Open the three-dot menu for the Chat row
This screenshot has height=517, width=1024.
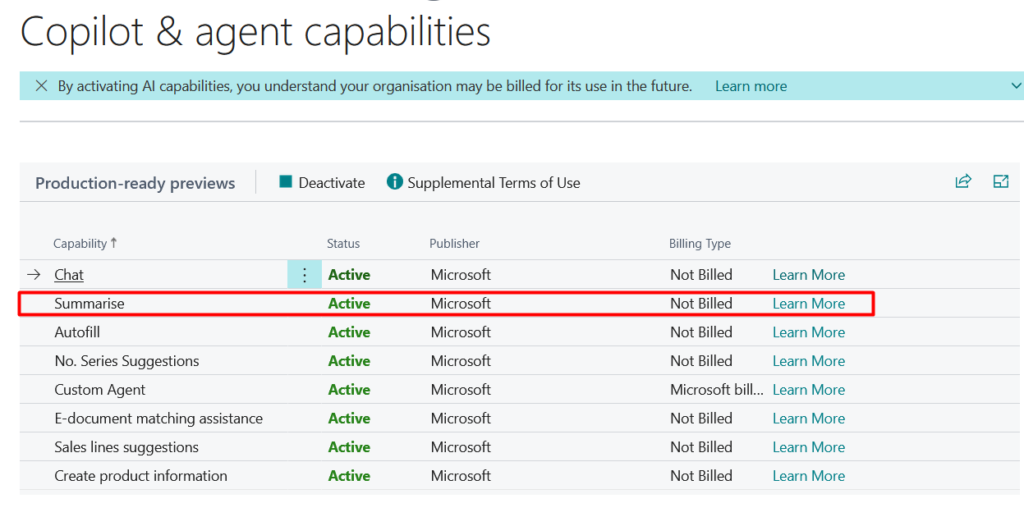305,275
